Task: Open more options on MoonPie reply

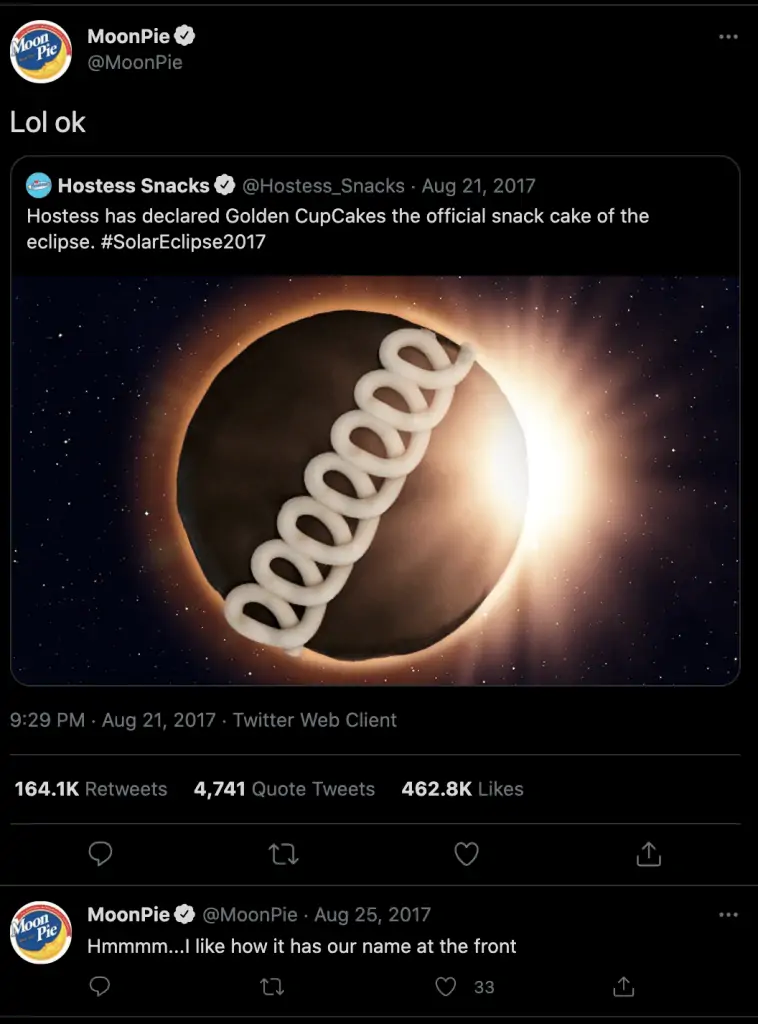Action: (x=728, y=915)
